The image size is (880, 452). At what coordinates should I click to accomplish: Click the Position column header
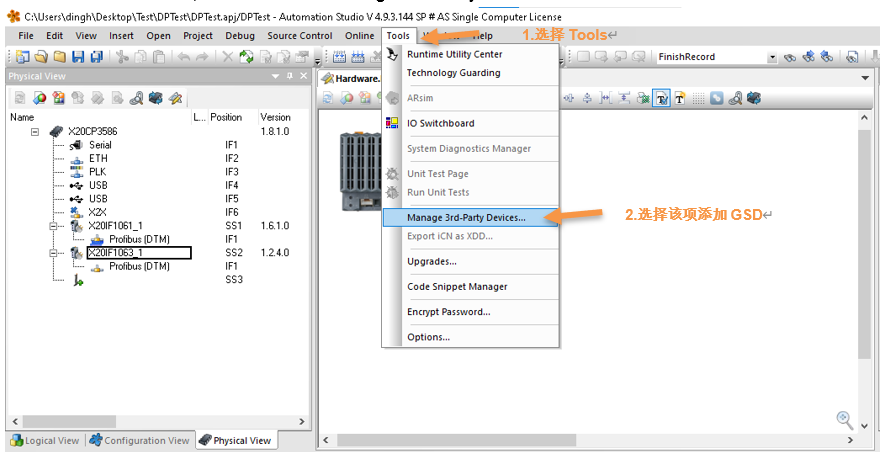pyautogui.click(x=226, y=117)
